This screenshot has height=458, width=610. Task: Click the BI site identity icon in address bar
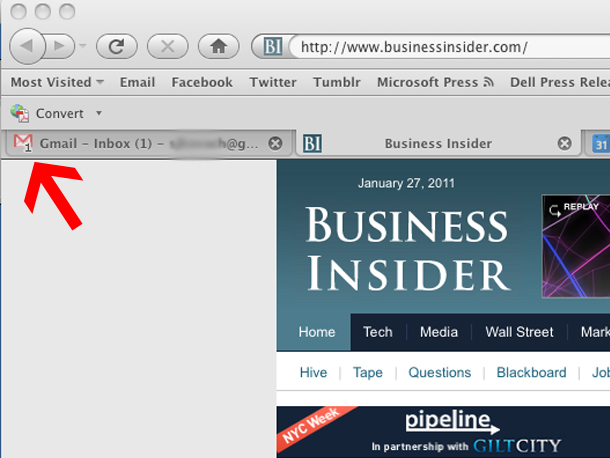[x=273, y=47]
